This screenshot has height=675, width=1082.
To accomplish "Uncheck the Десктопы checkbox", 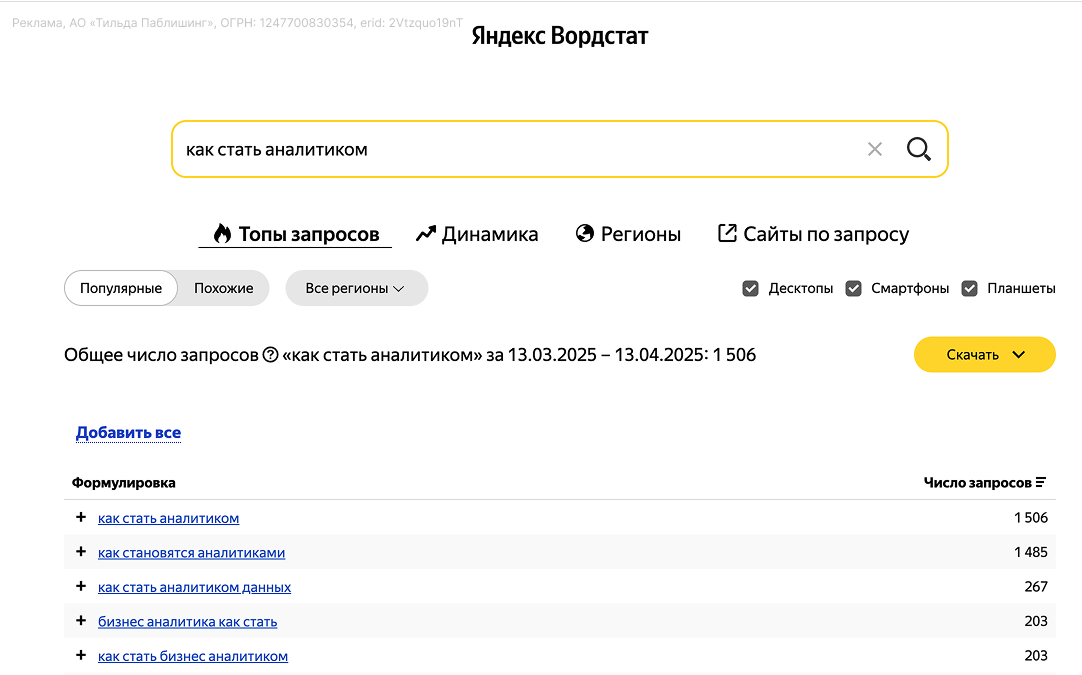I will point(751,288).
